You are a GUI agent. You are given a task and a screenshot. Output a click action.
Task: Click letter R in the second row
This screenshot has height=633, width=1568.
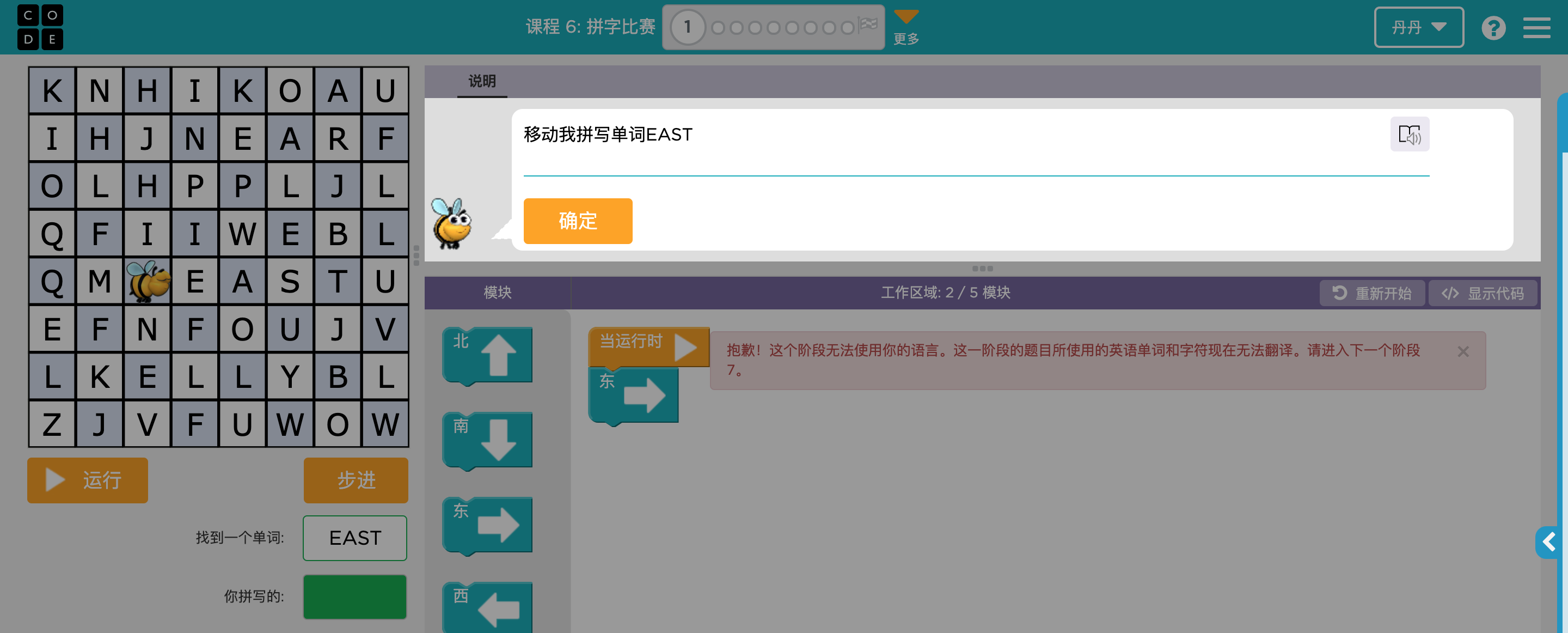(338, 138)
